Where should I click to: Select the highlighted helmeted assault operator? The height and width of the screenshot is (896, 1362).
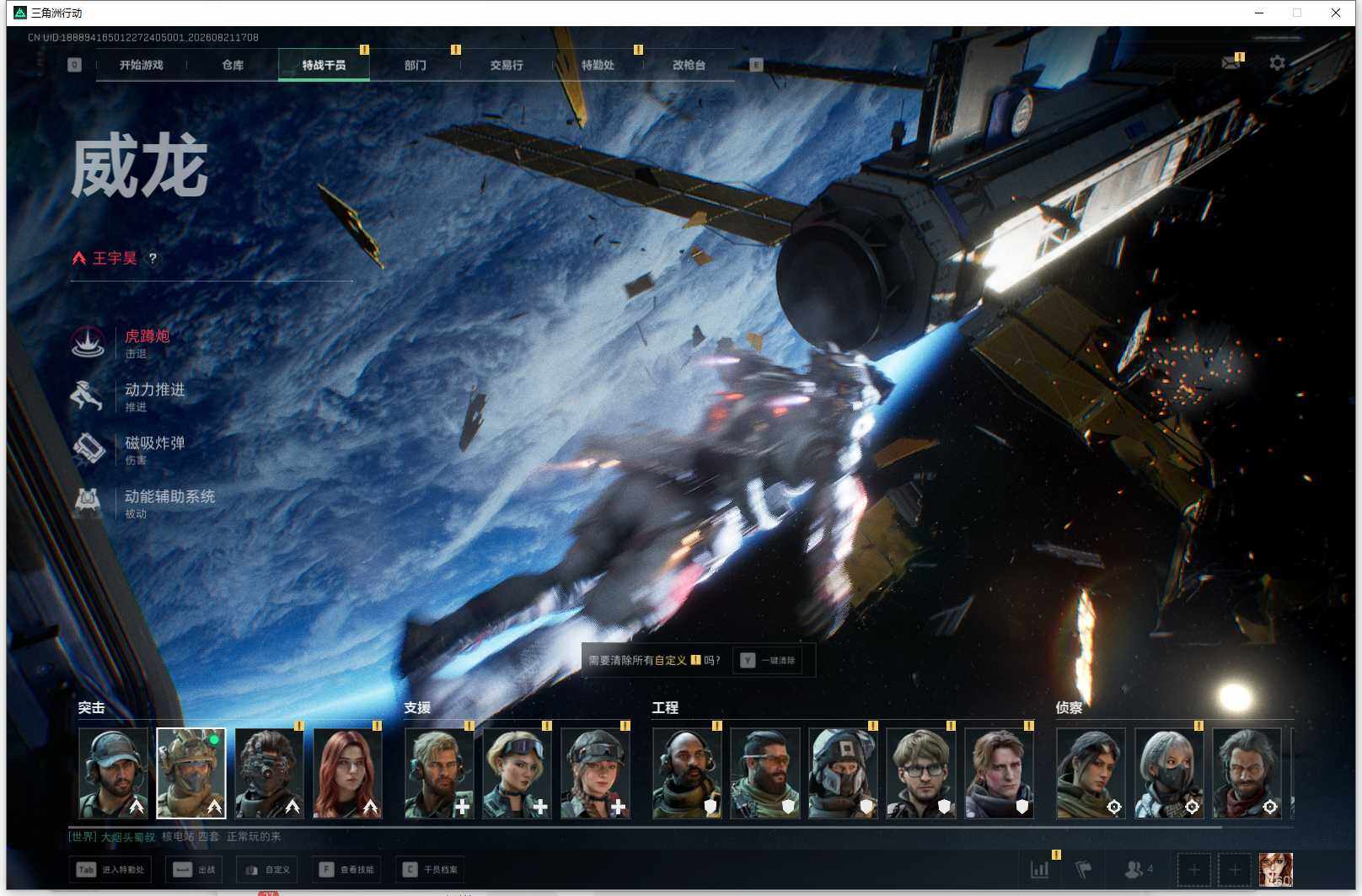[191, 773]
